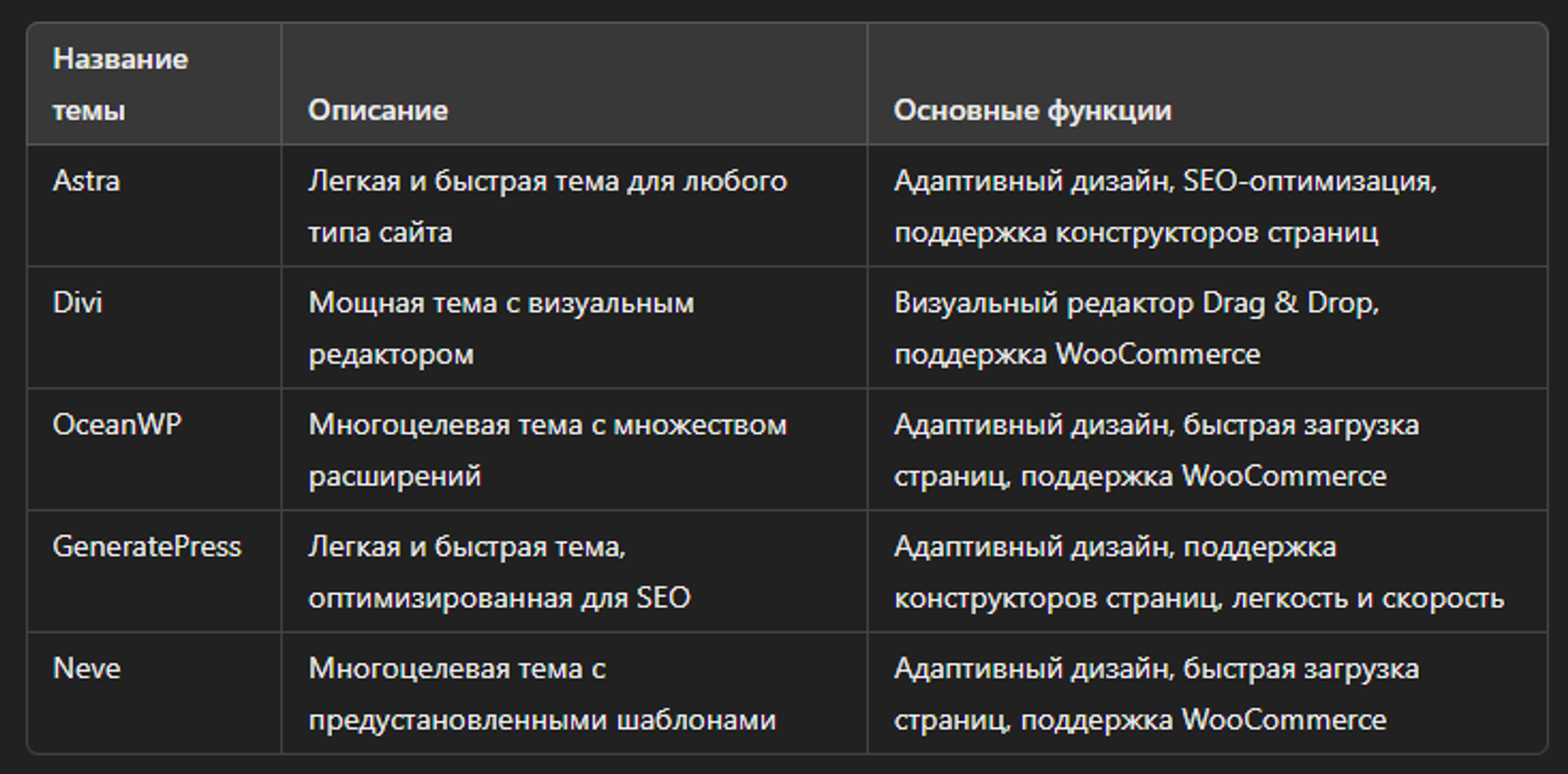This screenshot has width=1568, height=774.
Task: Click 'Легкая и быстрая тема для любого типа сайта'
Action: [x=574, y=206]
